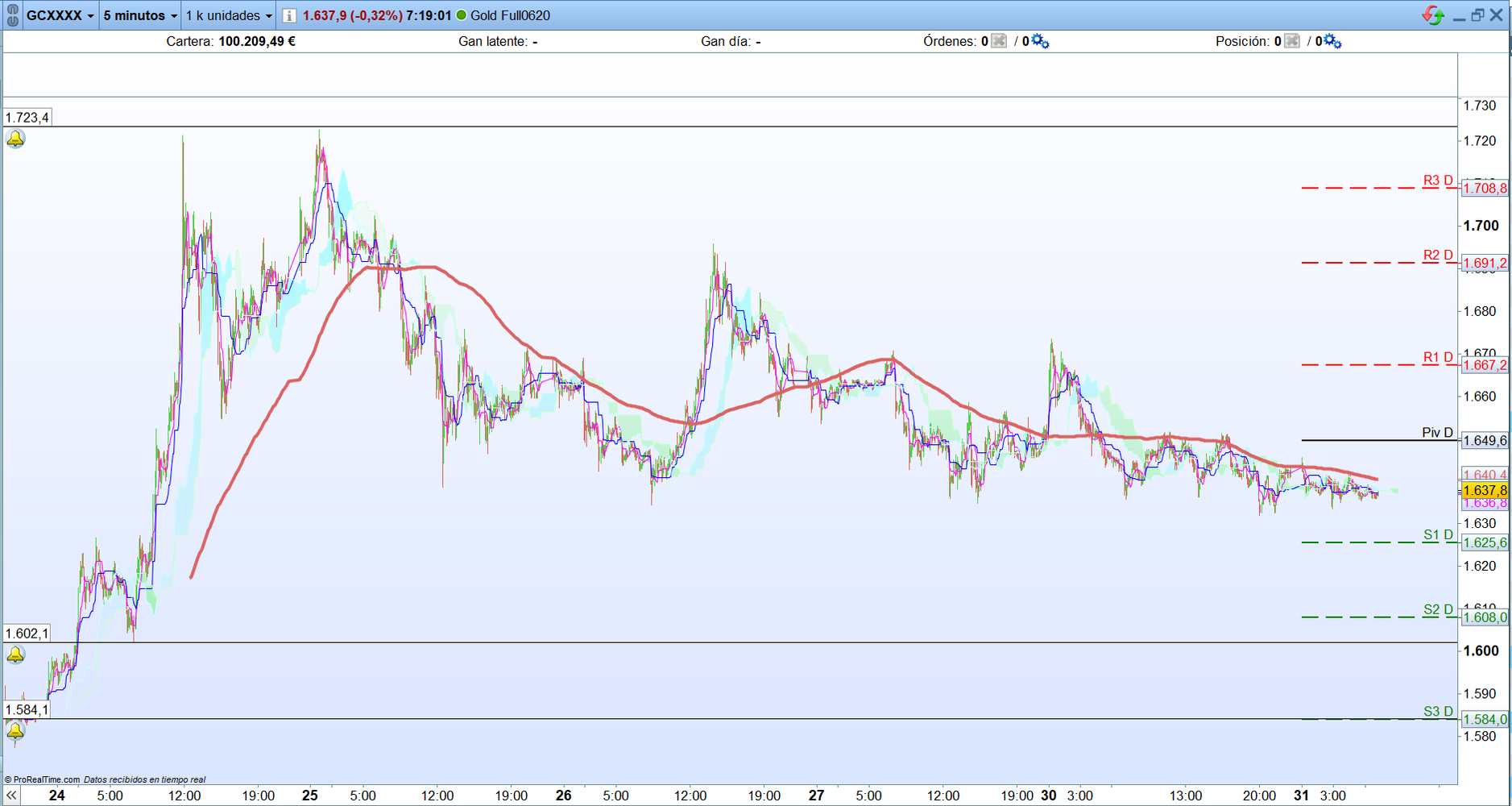Click the red-green trading arrows icon
The width and height of the screenshot is (1512, 806).
click(1433, 15)
